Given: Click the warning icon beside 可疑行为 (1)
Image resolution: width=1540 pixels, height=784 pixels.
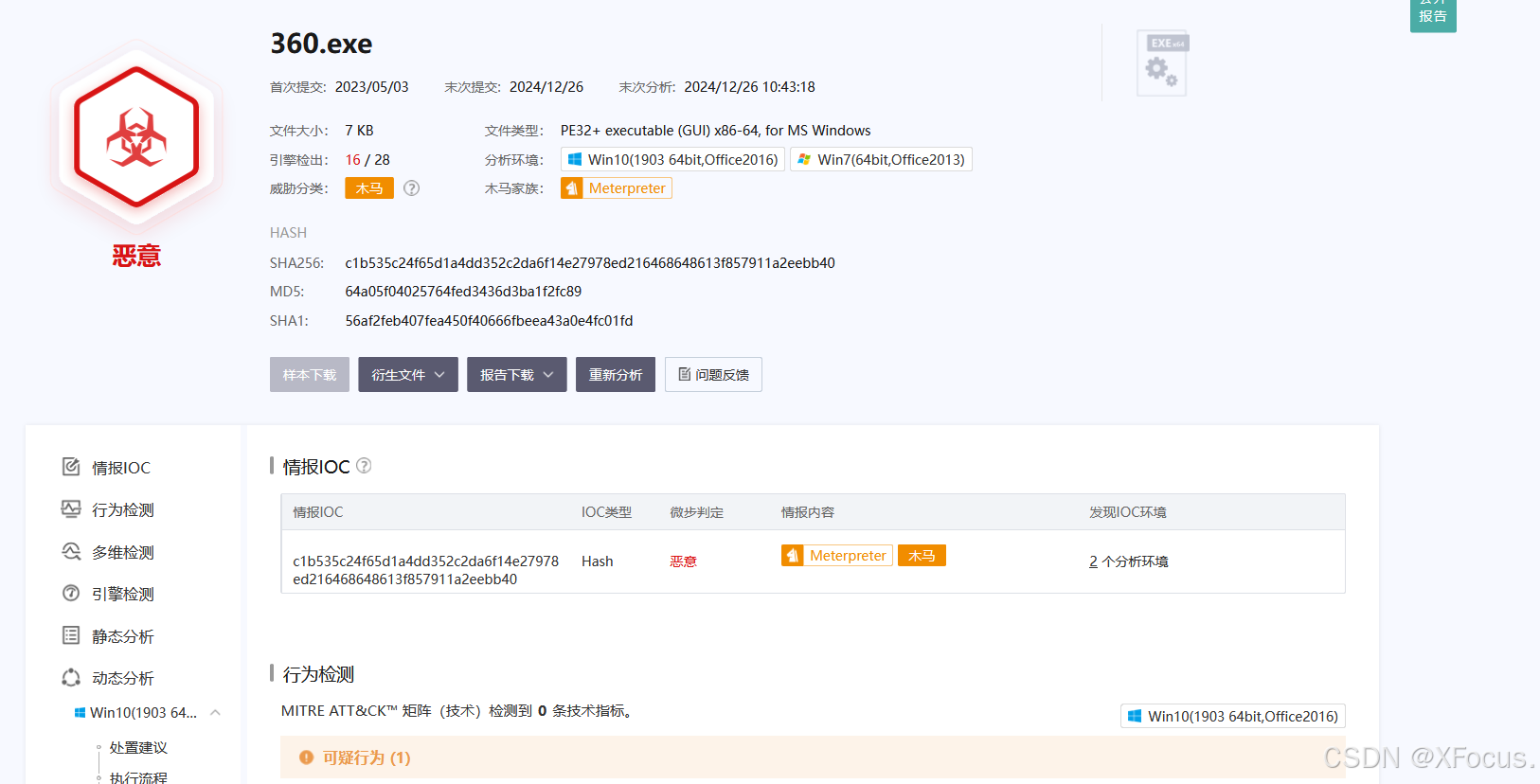Looking at the screenshot, I should tap(306, 757).
